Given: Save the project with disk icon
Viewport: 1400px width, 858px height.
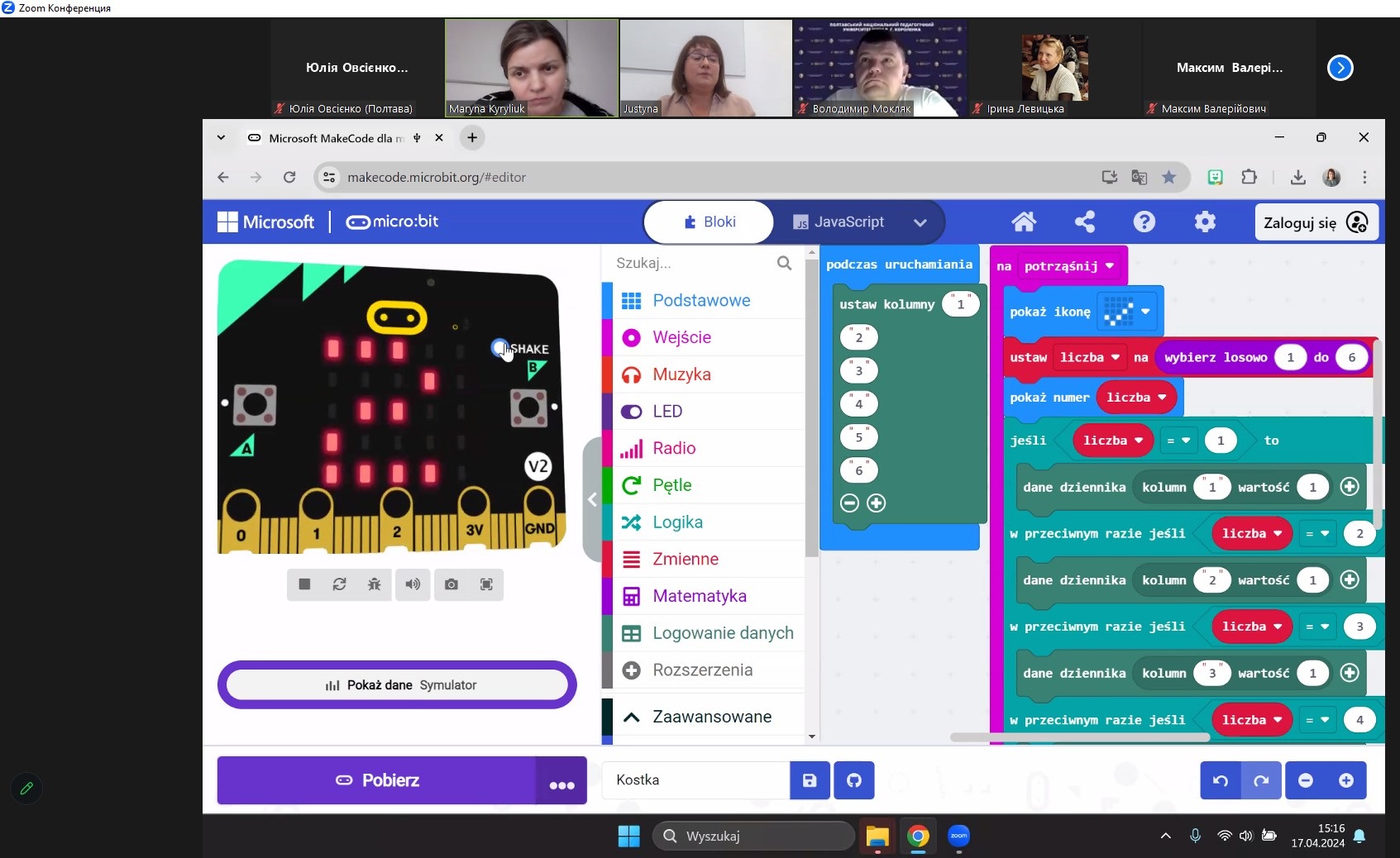Looking at the screenshot, I should click(810, 780).
